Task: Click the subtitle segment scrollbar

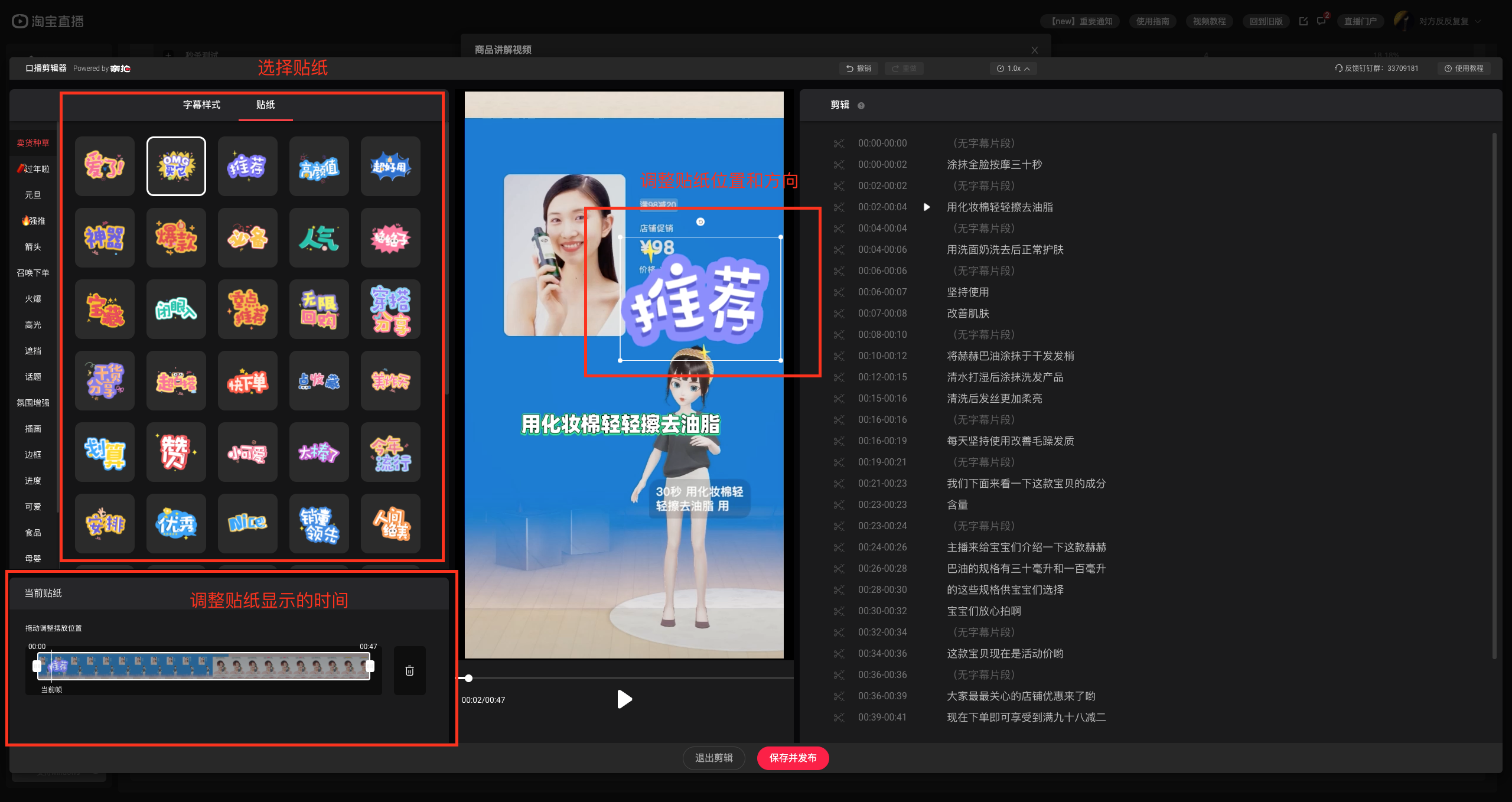Action: click(x=1494, y=396)
